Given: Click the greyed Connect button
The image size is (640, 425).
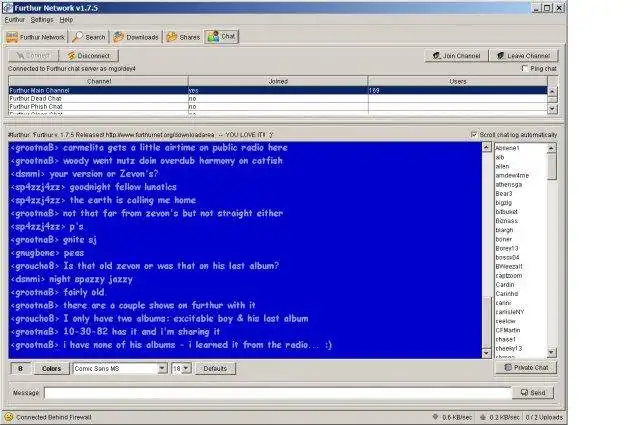Looking at the screenshot, I should click(33, 56).
